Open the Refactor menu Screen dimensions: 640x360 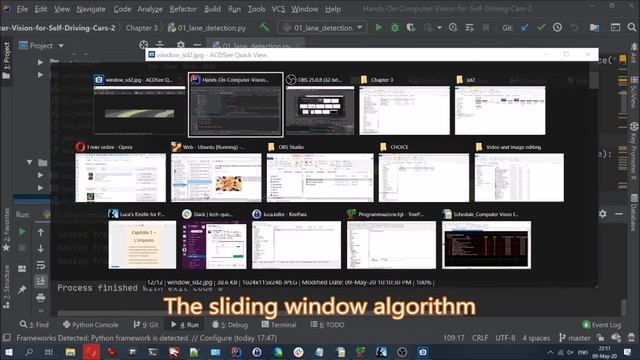coord(183,9)
